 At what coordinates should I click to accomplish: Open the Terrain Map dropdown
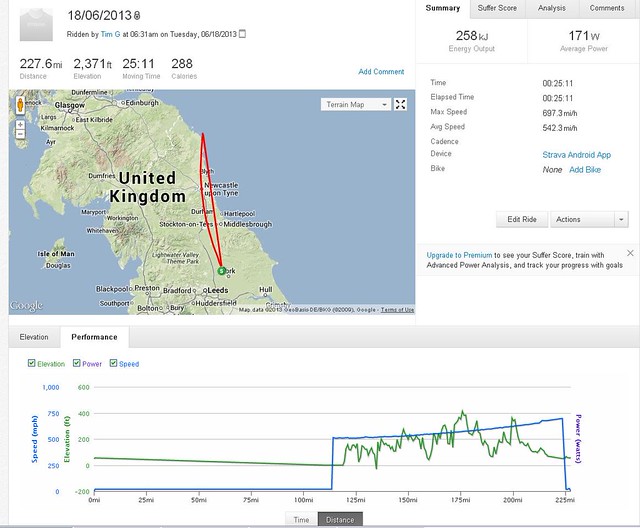[x=357, y=104]
